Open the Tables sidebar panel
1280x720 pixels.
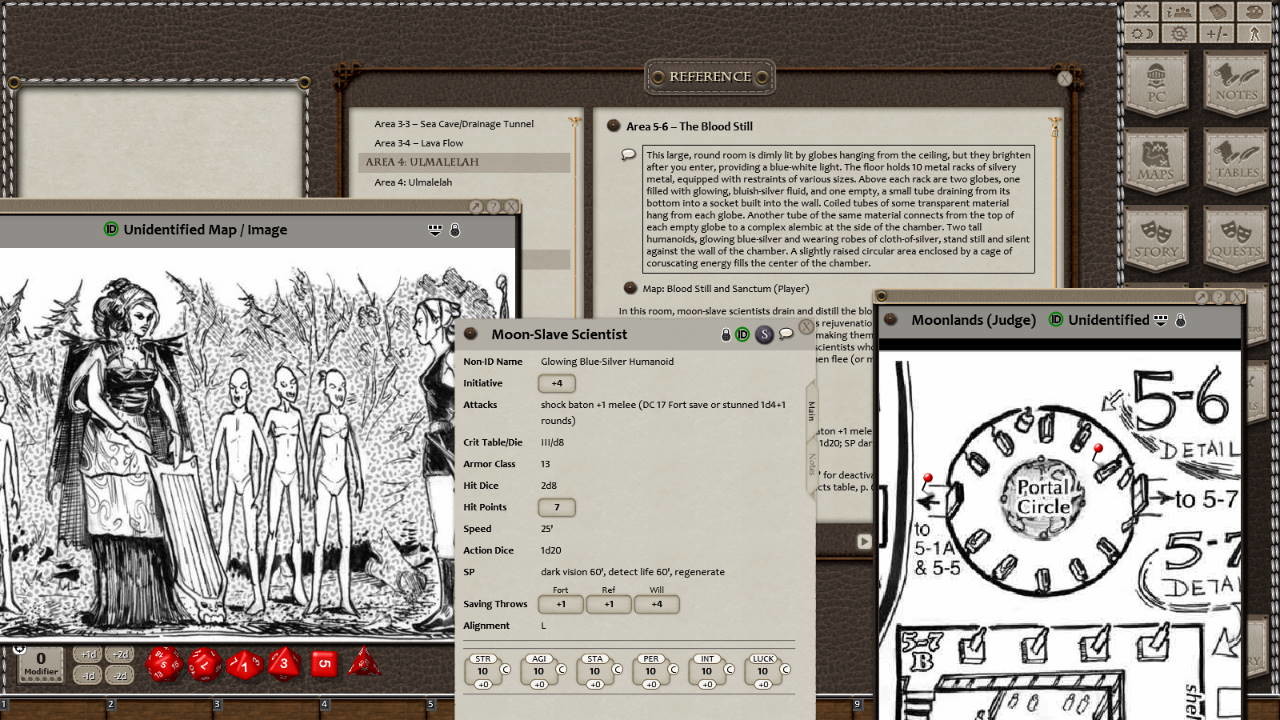[1236, 164]
